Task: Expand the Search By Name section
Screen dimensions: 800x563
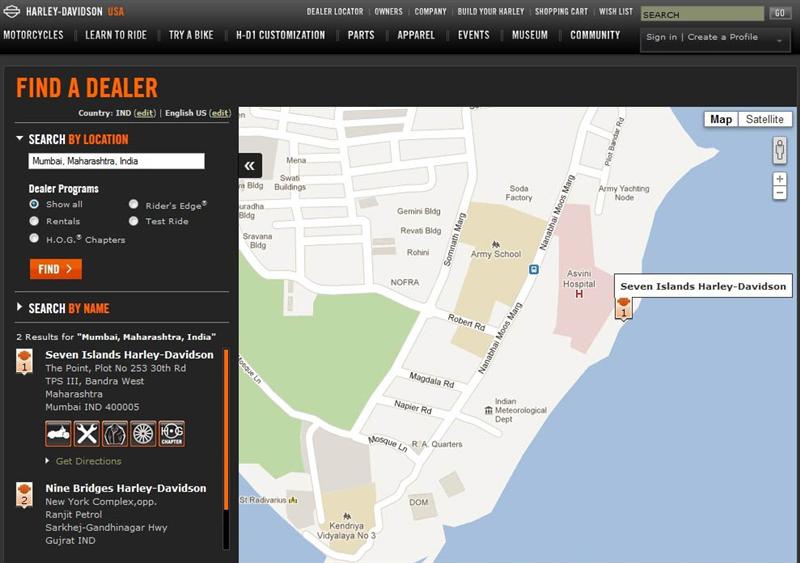Action: coord(19,307)
